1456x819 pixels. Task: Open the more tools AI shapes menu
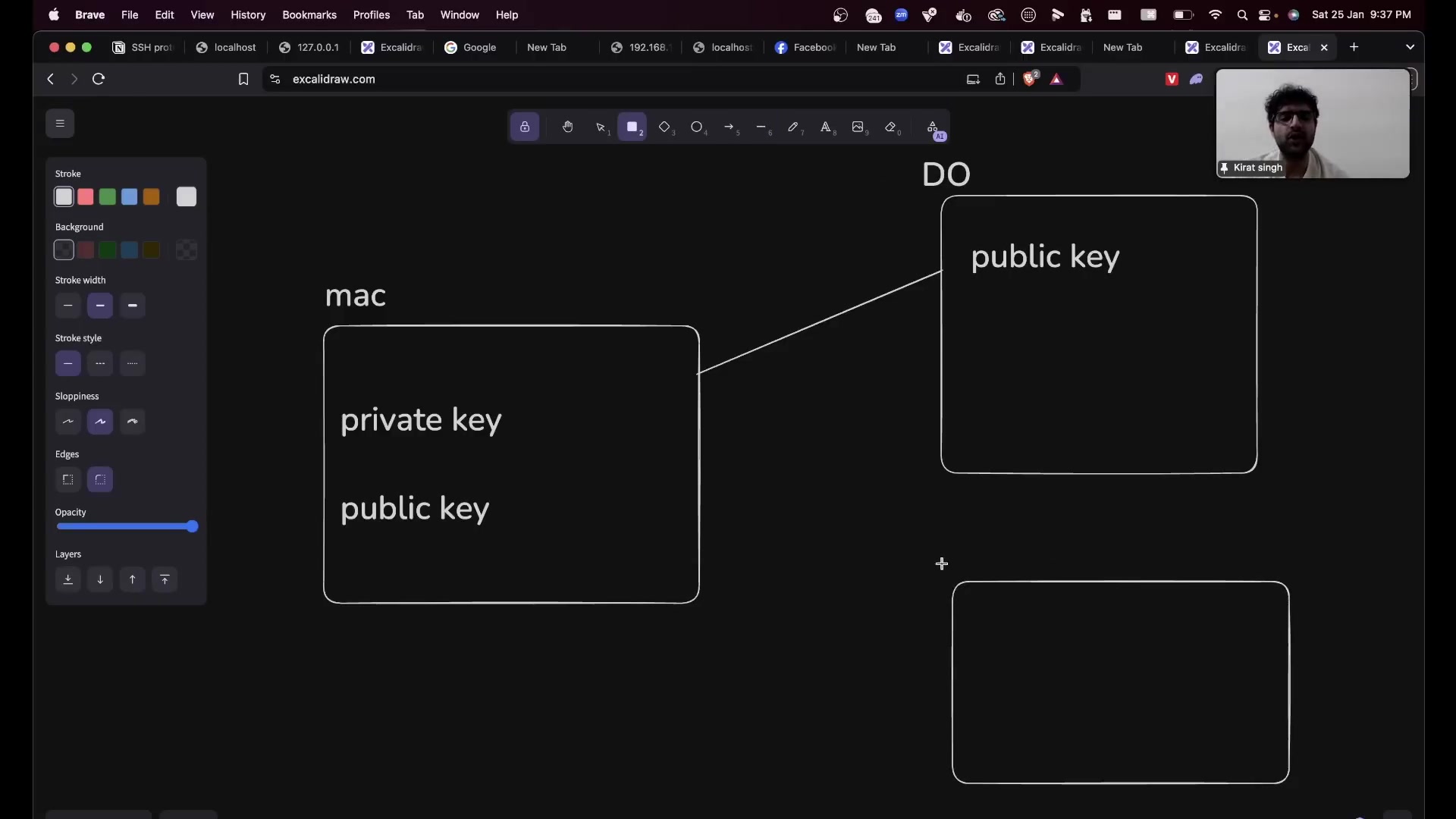[x=934, y=127]
